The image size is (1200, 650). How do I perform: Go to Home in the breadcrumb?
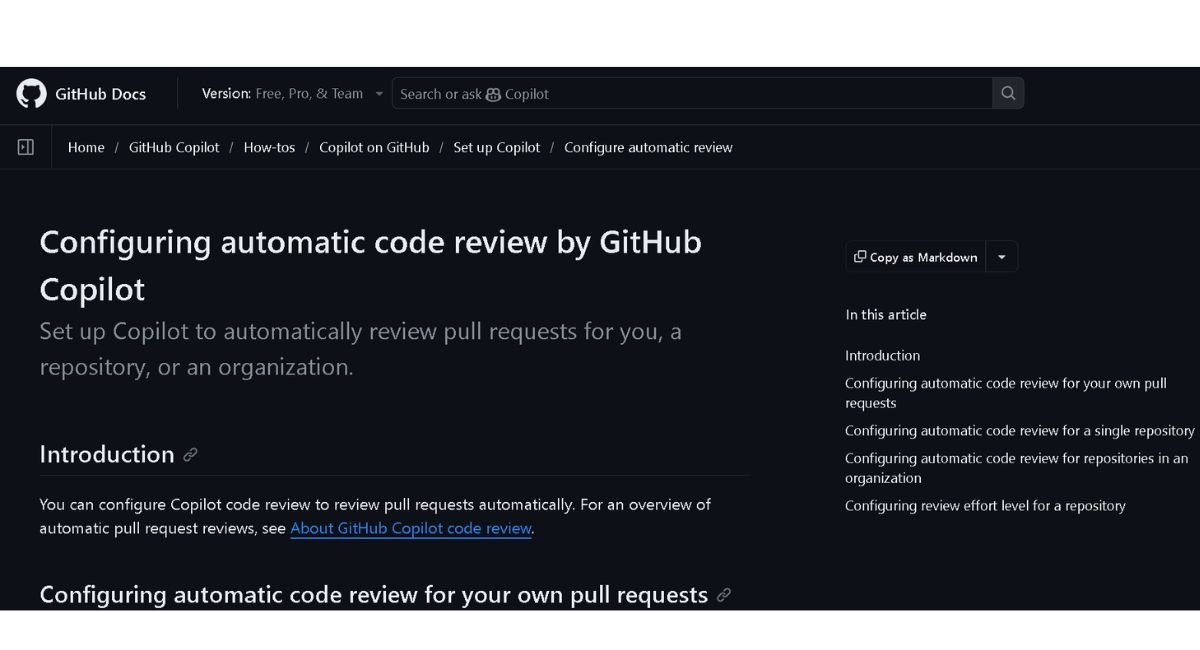[x=86, y=147]
